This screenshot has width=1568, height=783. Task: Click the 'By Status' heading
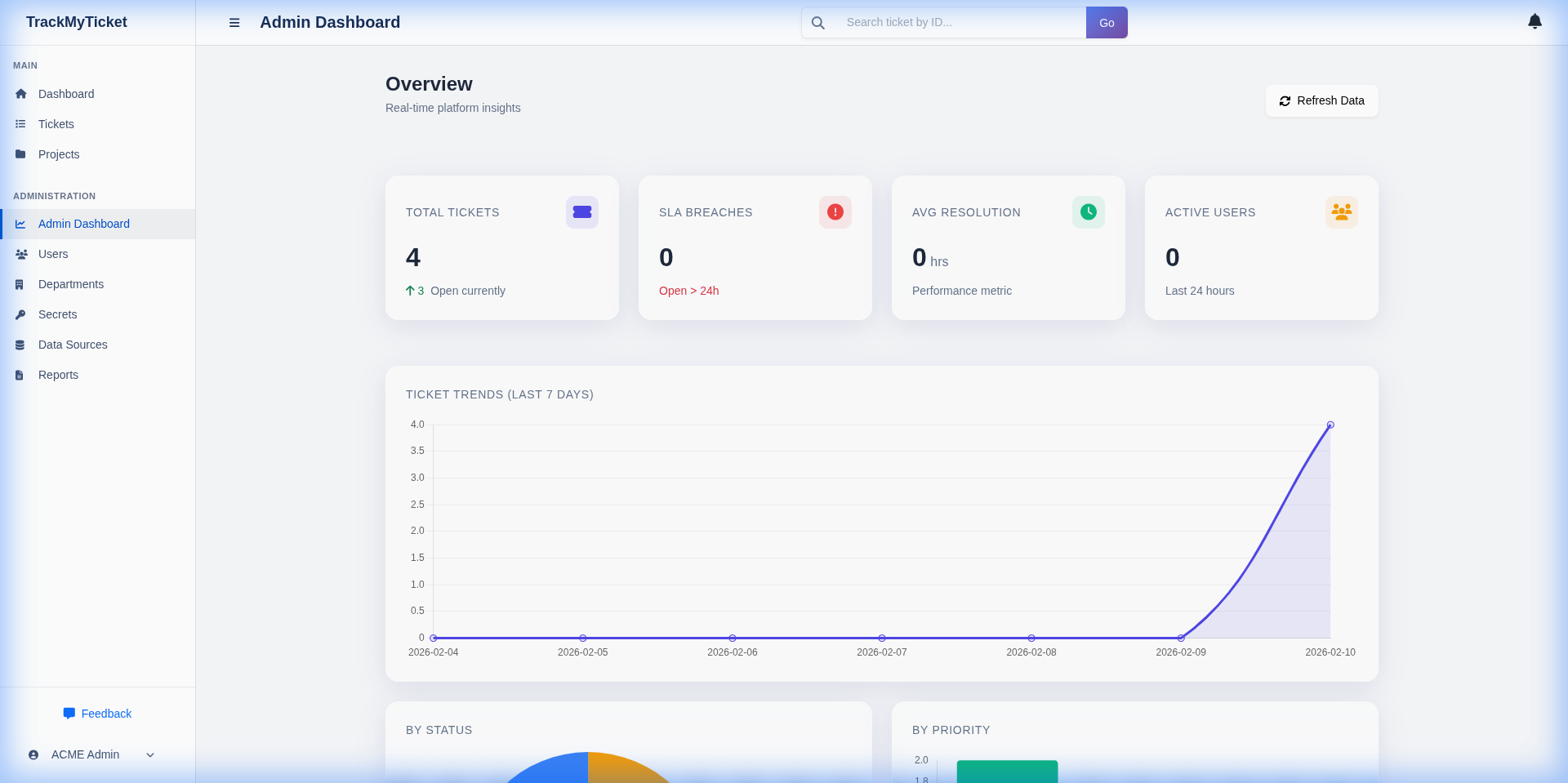point(439,730)
